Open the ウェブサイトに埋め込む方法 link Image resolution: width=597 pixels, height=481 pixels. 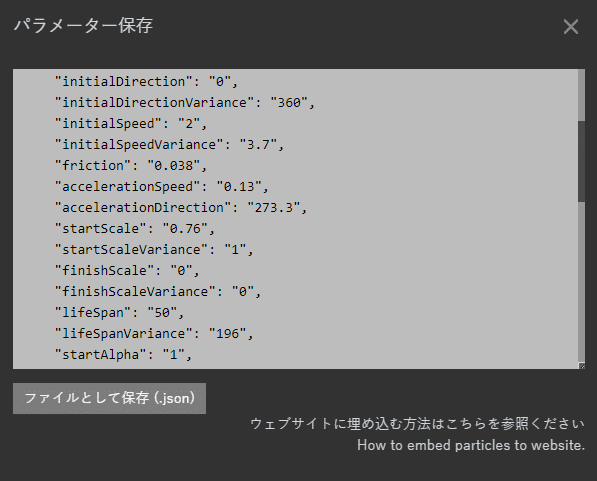click(x=417, y=423)
